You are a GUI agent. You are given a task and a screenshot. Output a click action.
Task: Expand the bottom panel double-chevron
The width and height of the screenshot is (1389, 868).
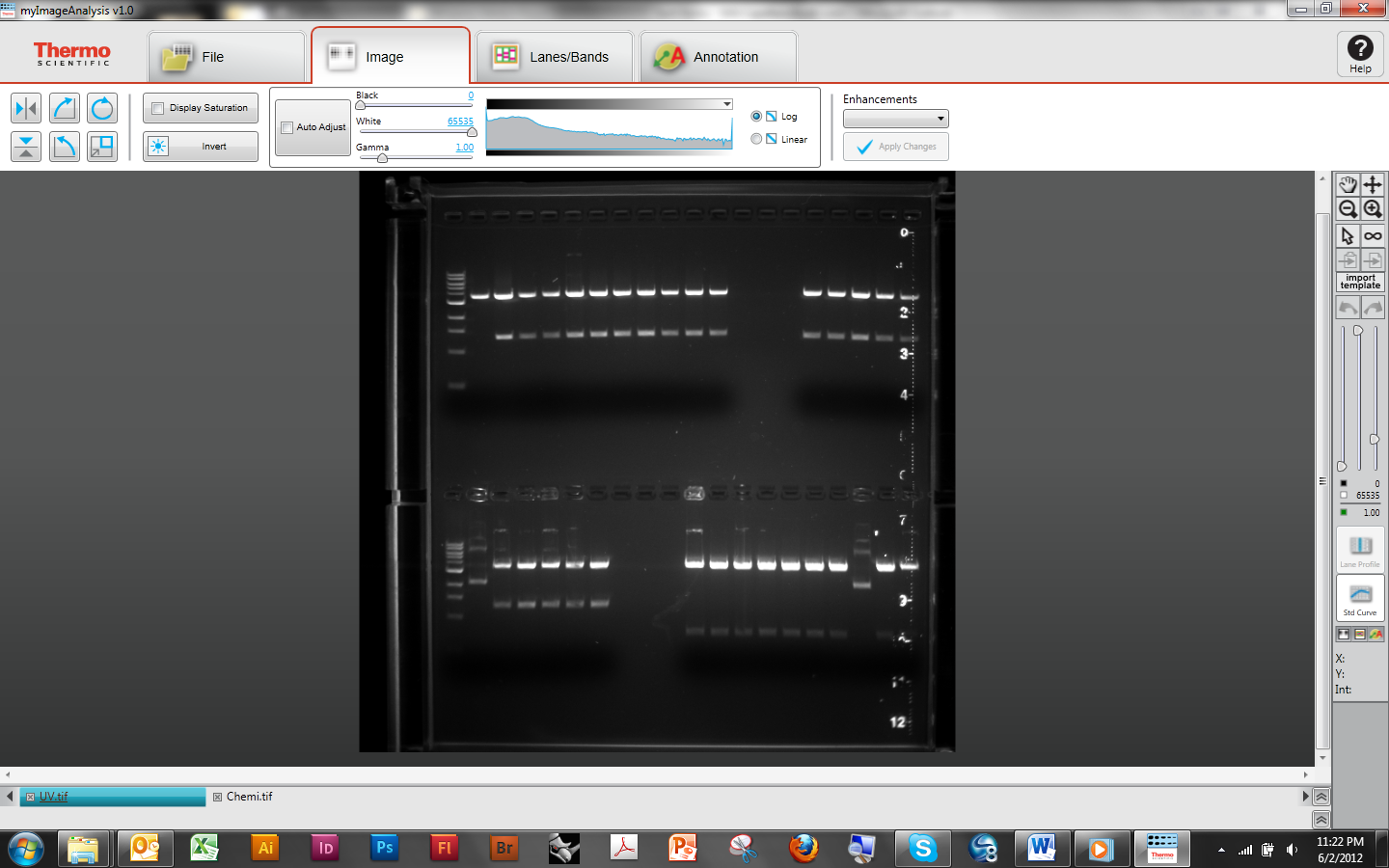(1321, 819)
